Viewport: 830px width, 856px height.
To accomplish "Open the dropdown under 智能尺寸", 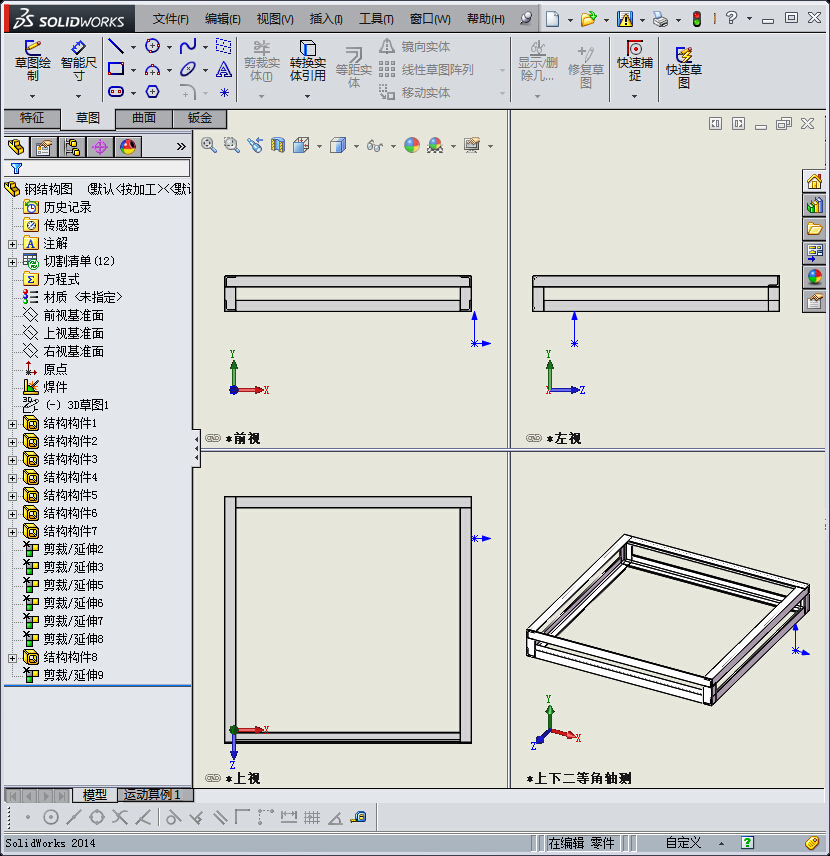I will (78, 96).
